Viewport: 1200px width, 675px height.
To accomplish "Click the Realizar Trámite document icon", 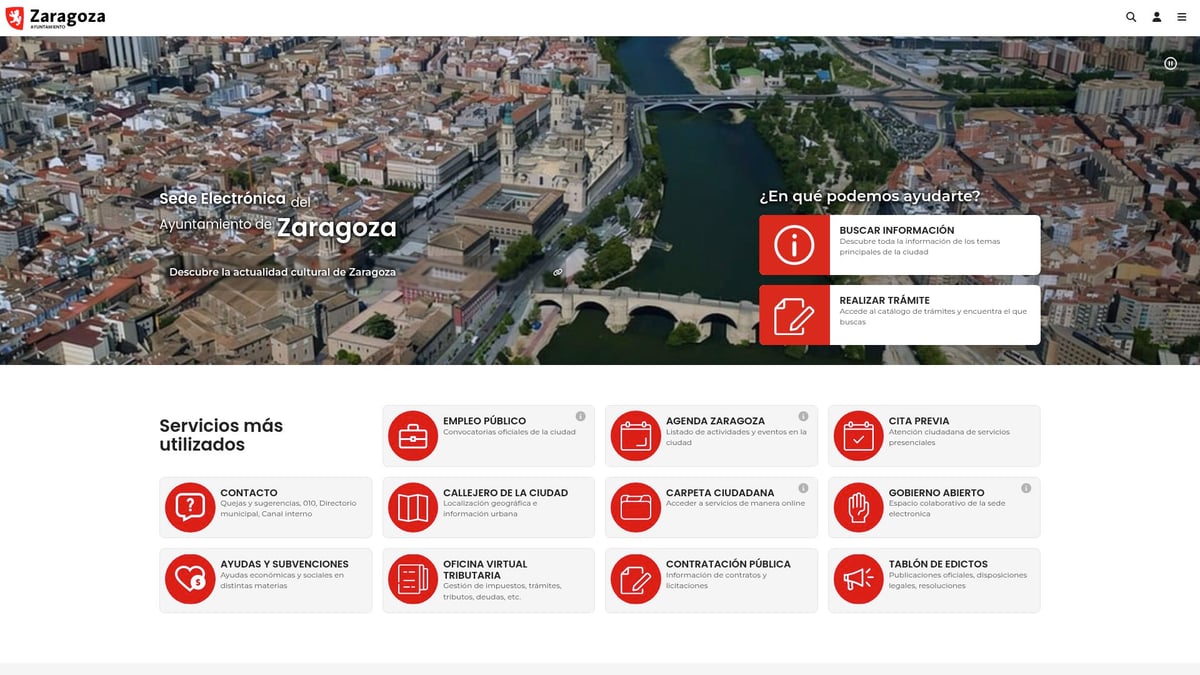I will click(794, 315).
